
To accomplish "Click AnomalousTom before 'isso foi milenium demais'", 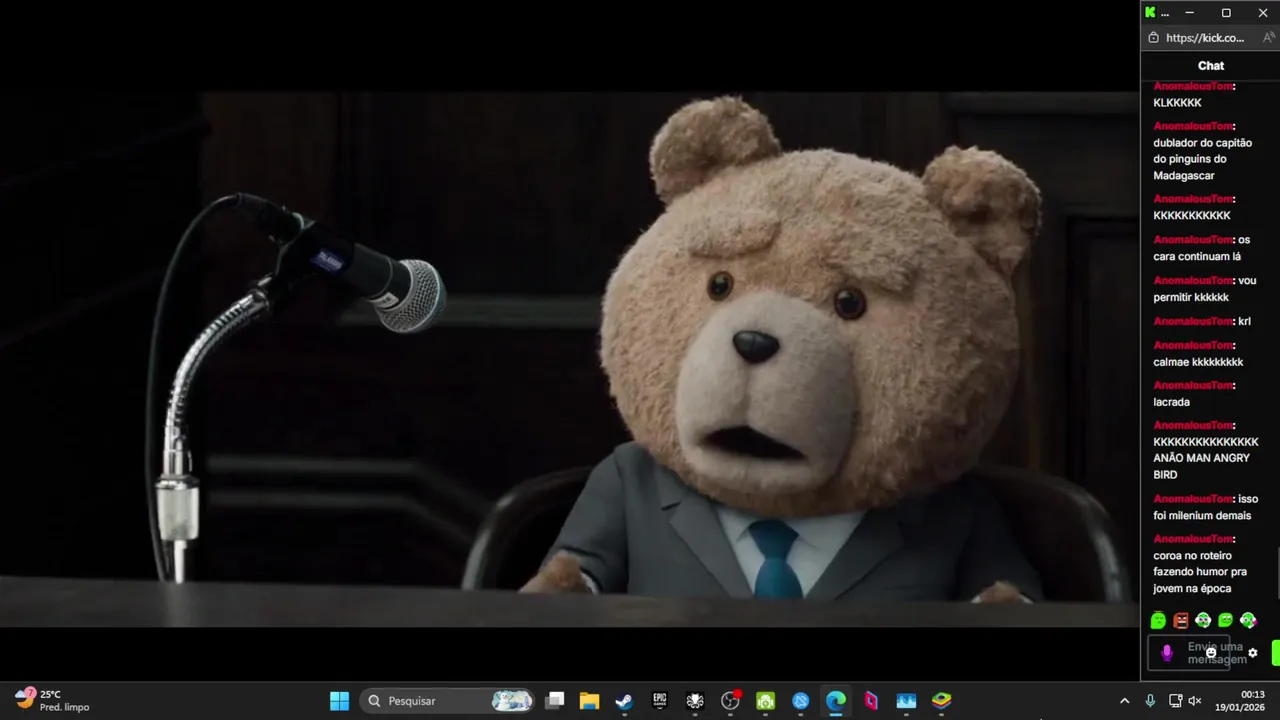I will pos(1193,499).
